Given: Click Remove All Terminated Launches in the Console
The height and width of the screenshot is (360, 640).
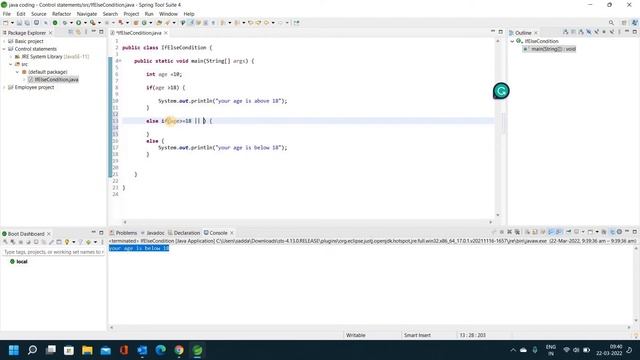Looking at the screenshot, I should [517, 232].
